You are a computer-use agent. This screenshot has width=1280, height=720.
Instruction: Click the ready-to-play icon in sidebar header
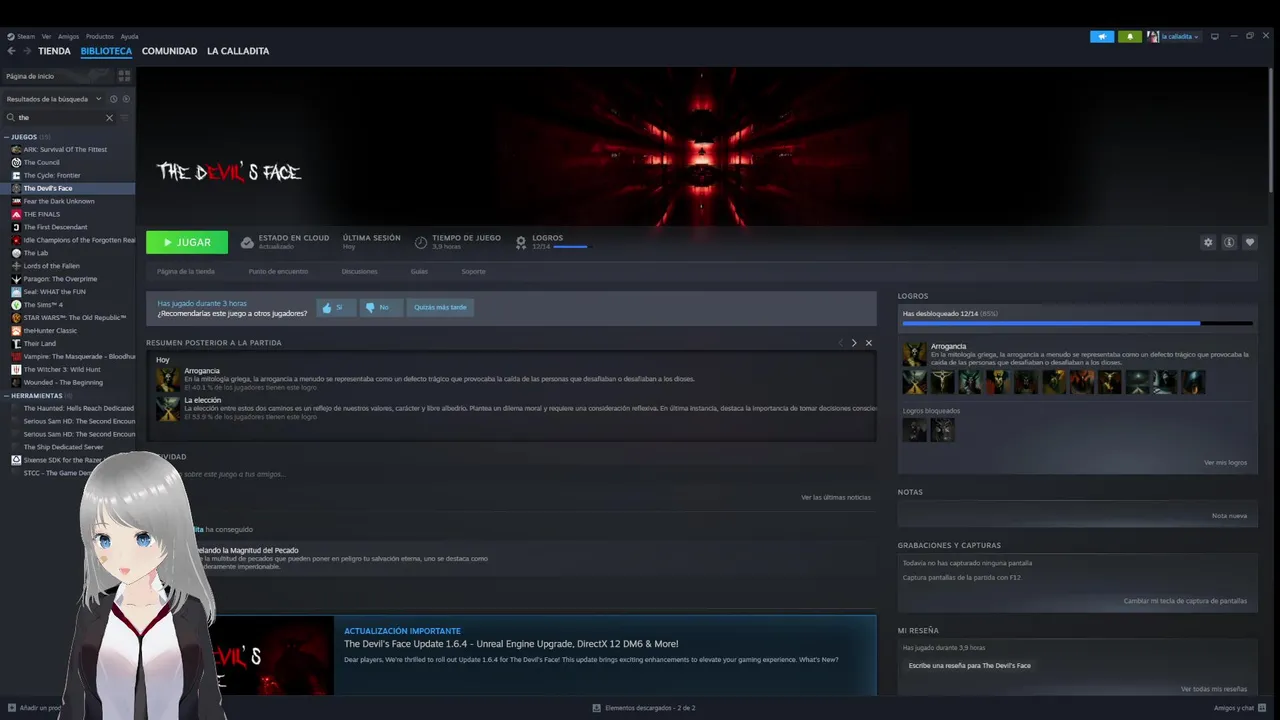[126, 99]
